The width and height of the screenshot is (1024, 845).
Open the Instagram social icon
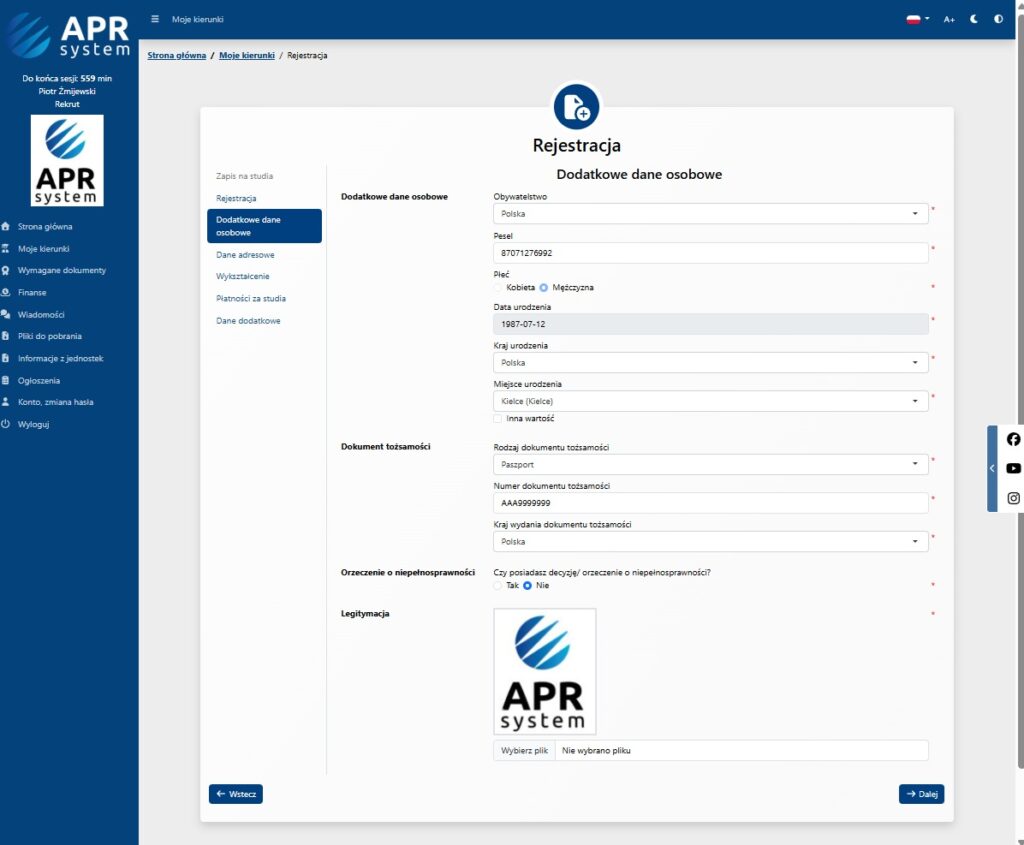[x=1013, y=498]
